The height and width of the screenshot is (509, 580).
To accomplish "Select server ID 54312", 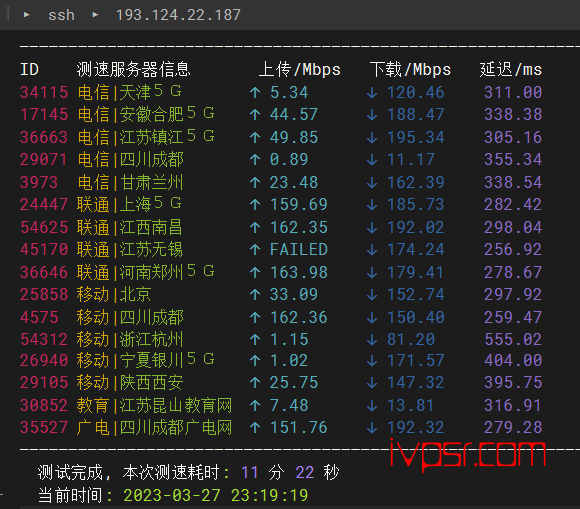I will 44,339.
